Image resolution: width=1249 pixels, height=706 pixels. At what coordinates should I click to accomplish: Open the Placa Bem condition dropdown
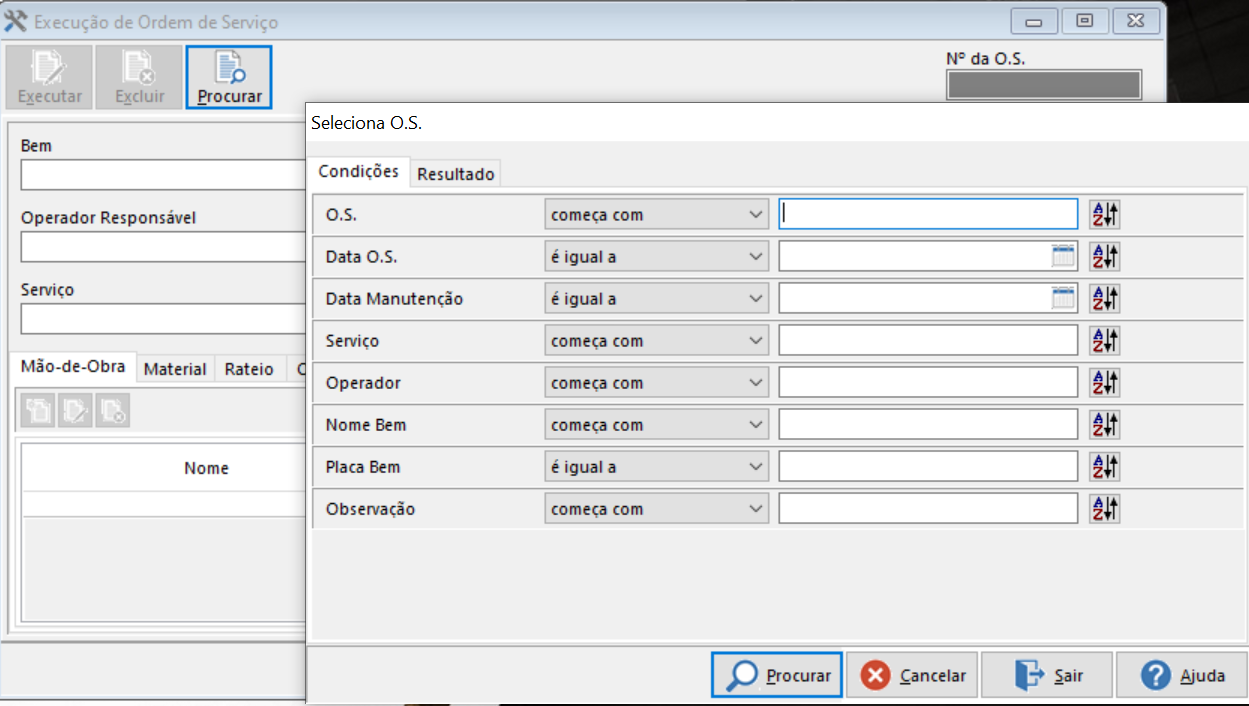click(x=657, y=466)
